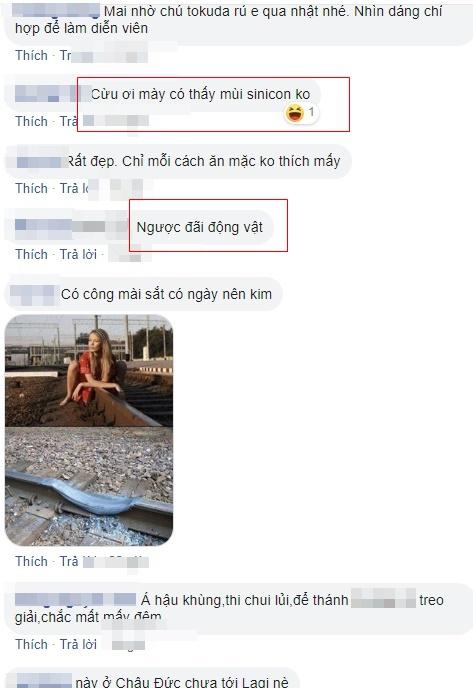Screen dimensions: 473x688
Task: Click Thích under "Á hậu khùng" comment
Action: pos(31,645)
